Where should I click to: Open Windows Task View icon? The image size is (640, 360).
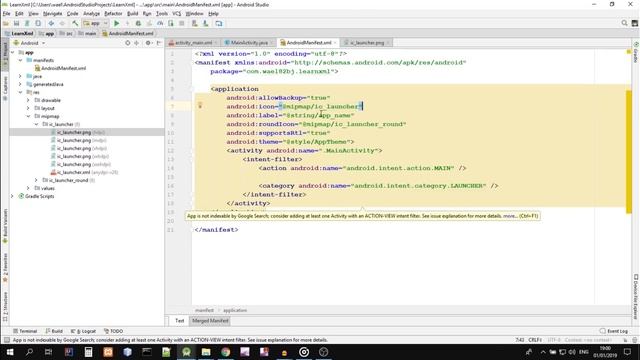(48, 352)
